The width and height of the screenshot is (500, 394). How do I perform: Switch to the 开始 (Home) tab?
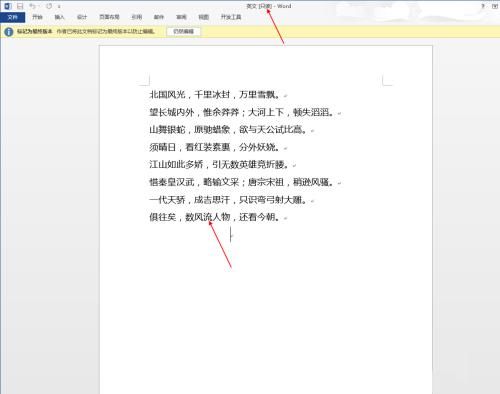click(37, 17)
